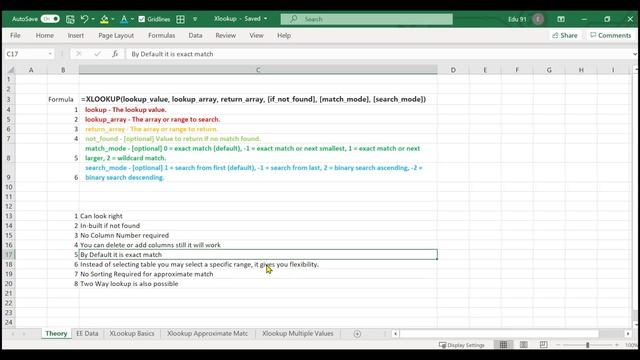Switch to the XLookup Basics sheet tab
Screen dimensions: 640x360
coord(132,333)
